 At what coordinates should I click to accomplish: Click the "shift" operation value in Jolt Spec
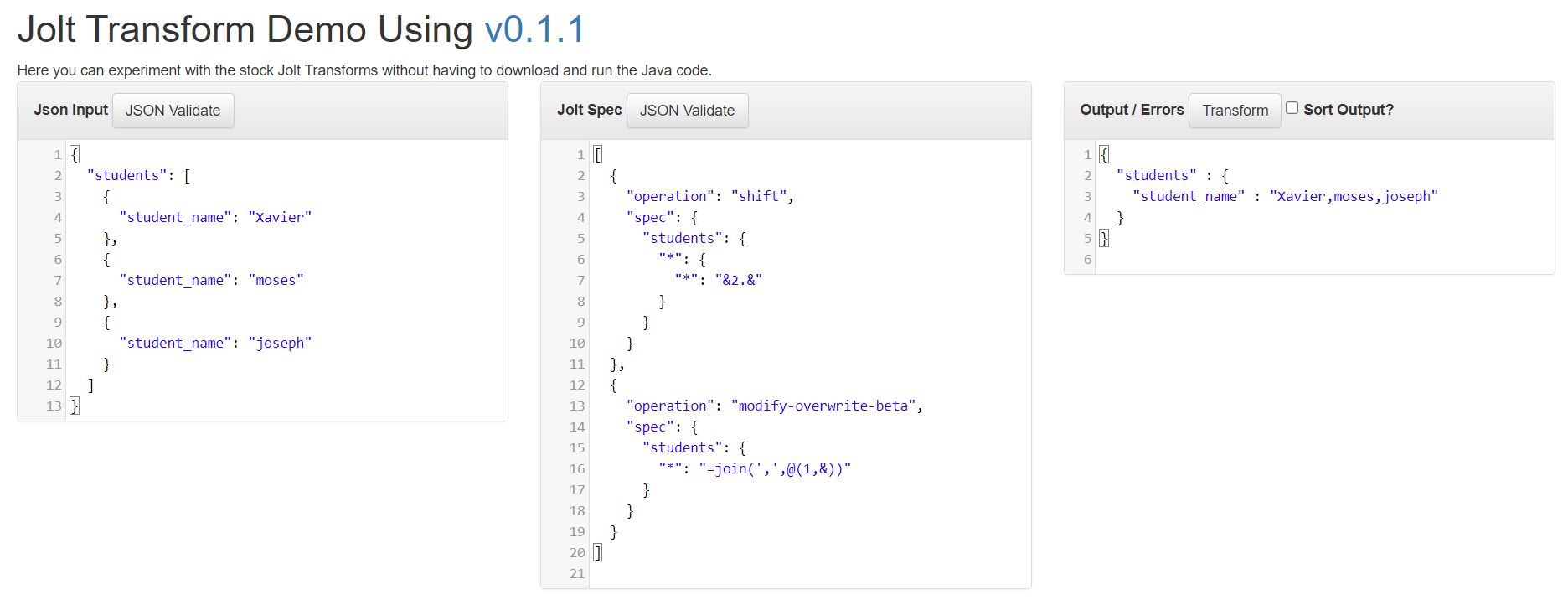[759, 196]
